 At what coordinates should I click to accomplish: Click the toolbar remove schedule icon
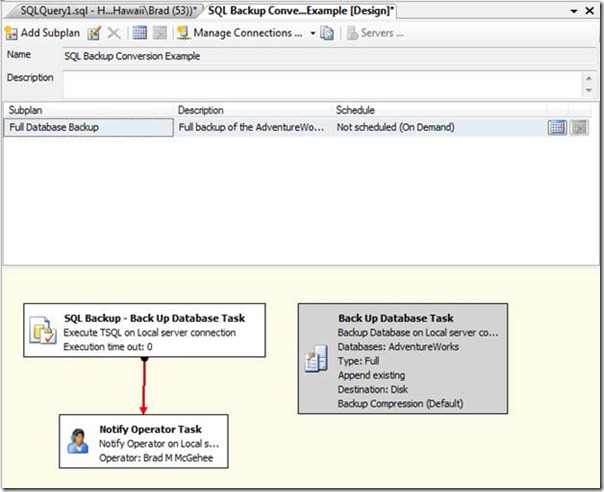point(159,33)
